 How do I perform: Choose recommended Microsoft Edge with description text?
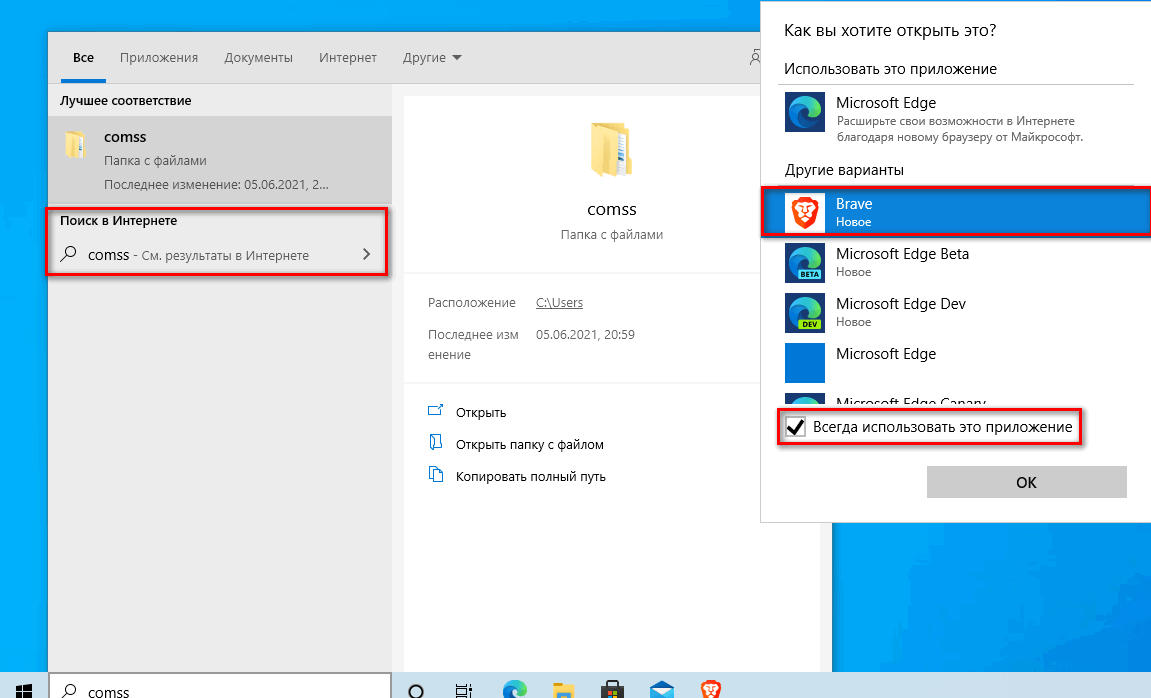point(956,119)
